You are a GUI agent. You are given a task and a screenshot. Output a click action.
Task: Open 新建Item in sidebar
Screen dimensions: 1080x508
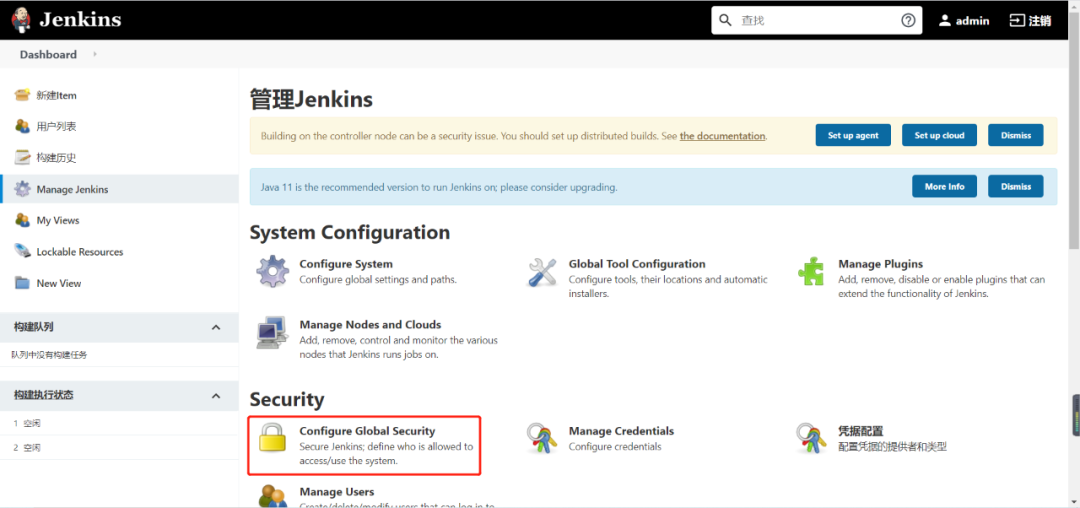click(56, 95)
